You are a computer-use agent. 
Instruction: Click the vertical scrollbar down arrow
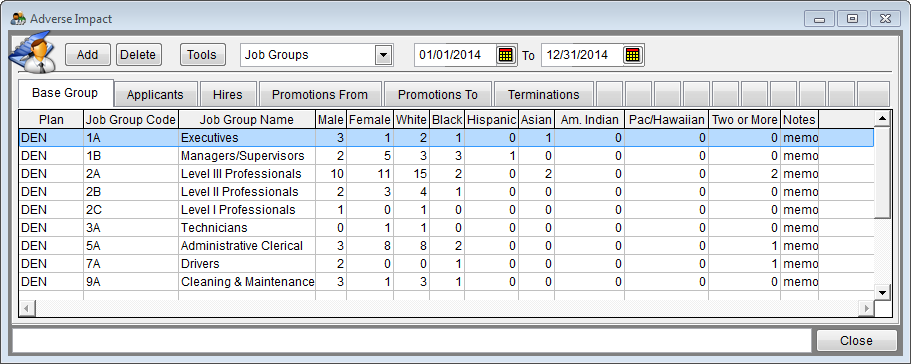click(883, 293)
